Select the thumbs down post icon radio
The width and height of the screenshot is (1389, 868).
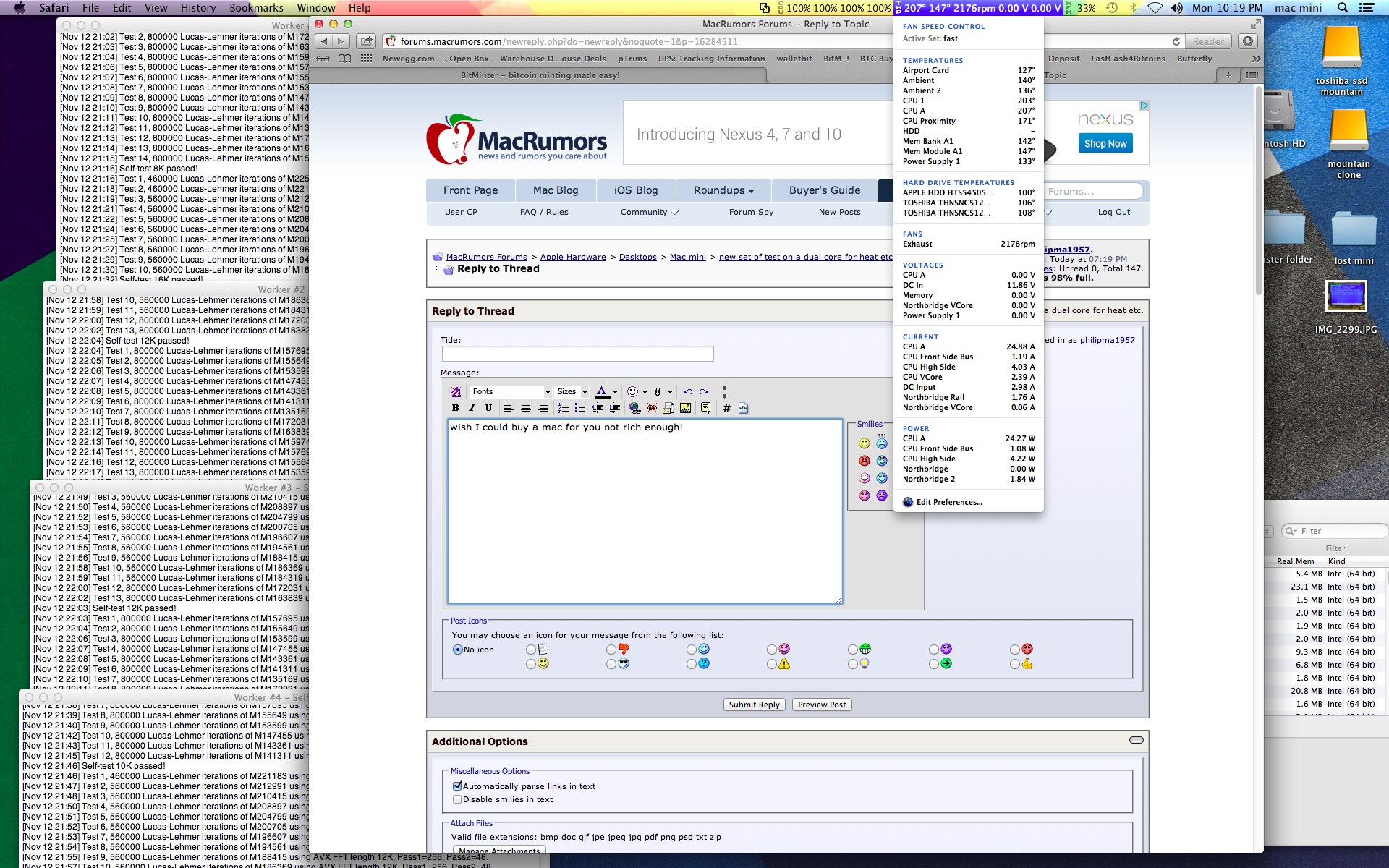click(611, 650)
